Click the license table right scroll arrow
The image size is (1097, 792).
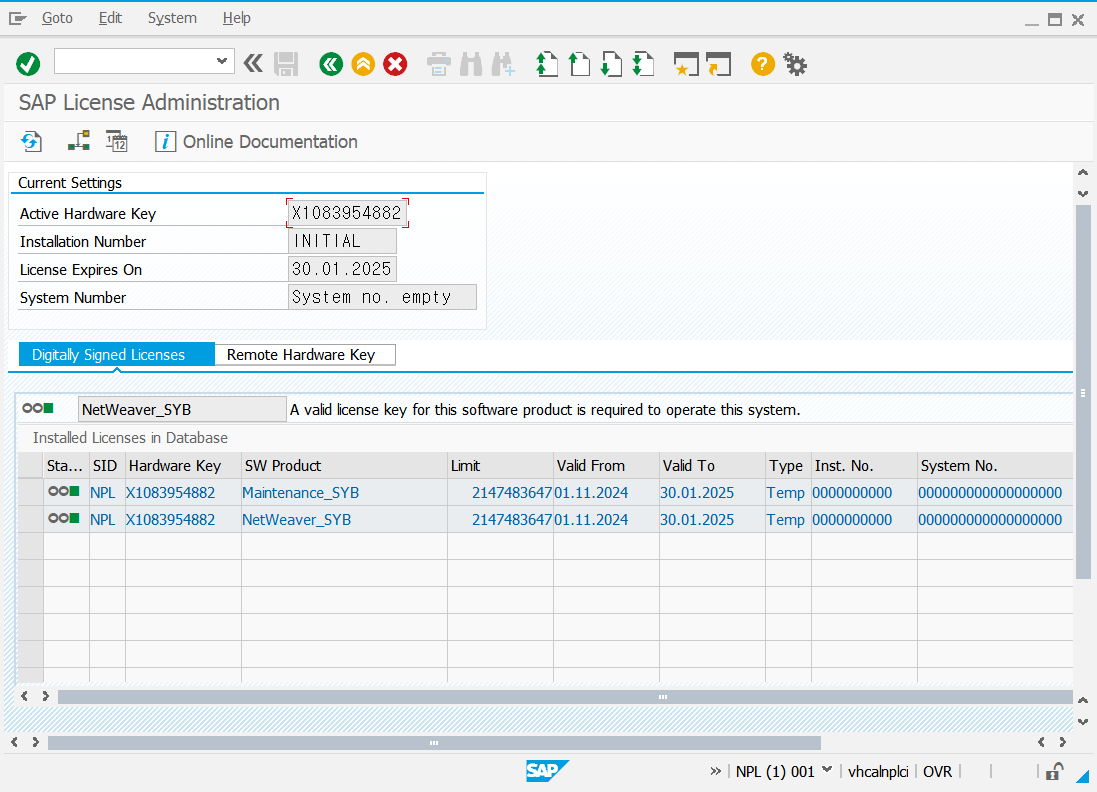point(45,696)
